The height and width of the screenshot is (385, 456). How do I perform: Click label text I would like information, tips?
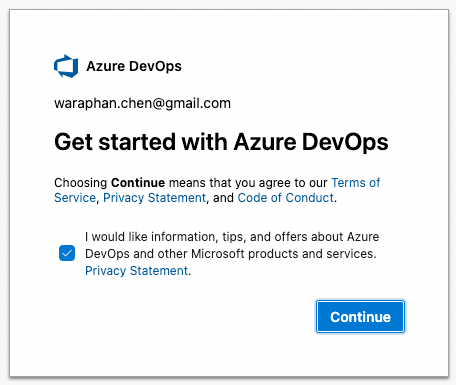165,237
